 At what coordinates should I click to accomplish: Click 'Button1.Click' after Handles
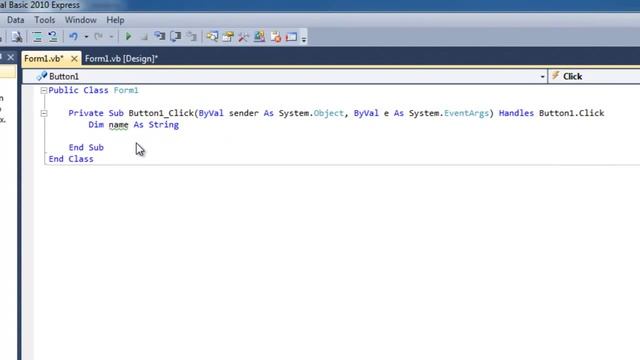(x=571, y=113)
